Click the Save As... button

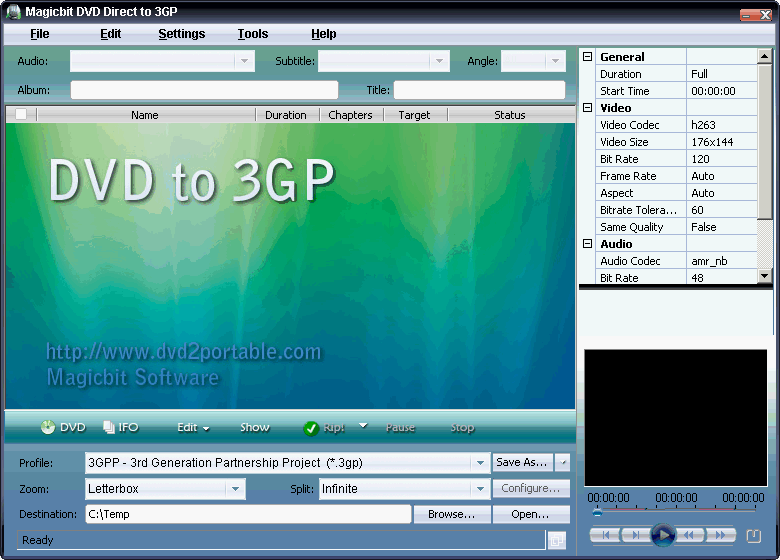(x=522, y=463)
